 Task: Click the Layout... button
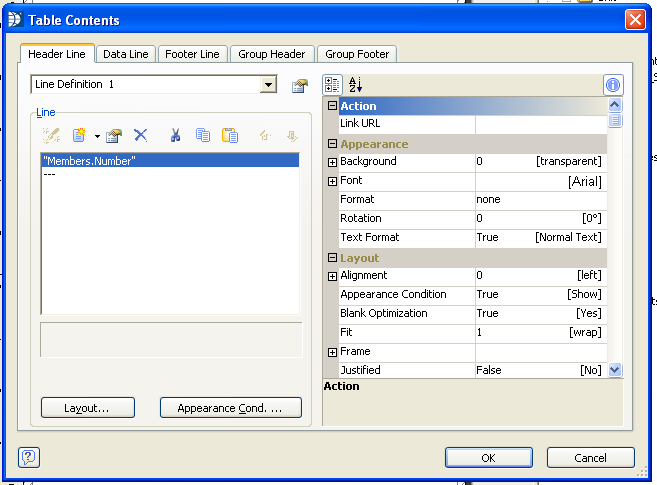87,408
